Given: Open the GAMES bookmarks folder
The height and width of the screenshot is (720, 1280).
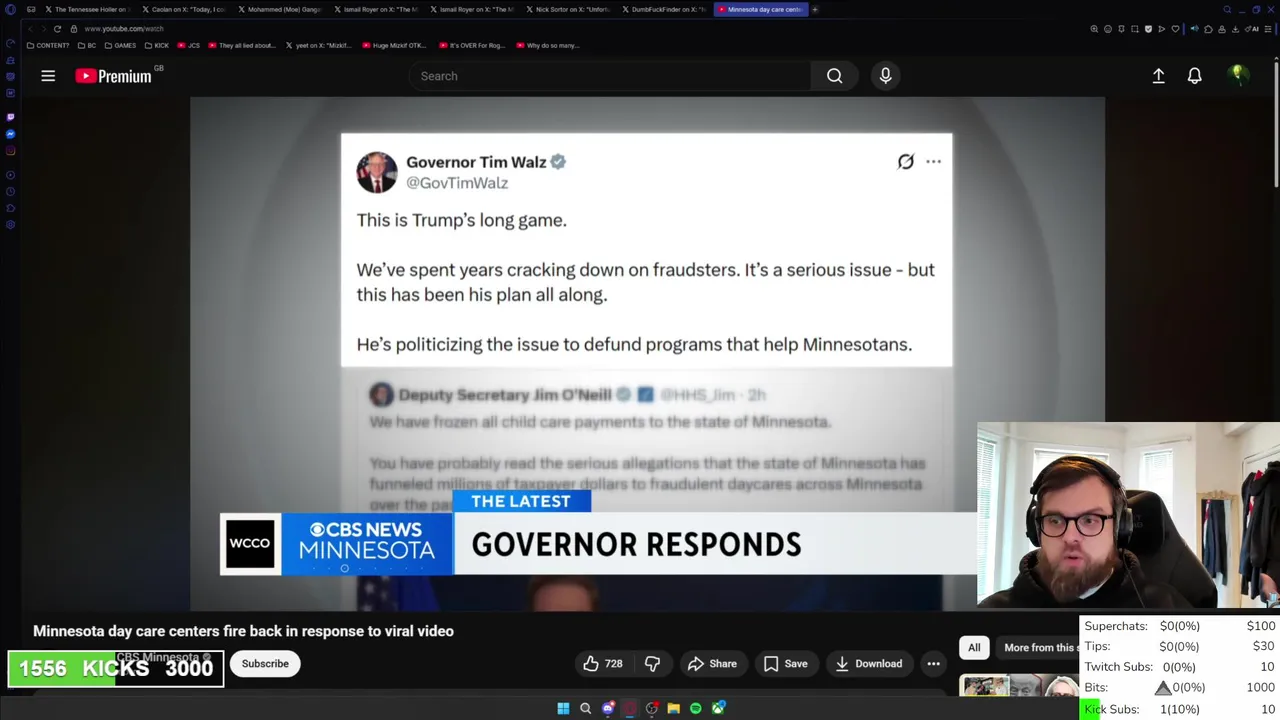Looking at the screenshot, I should click(121, 45).
